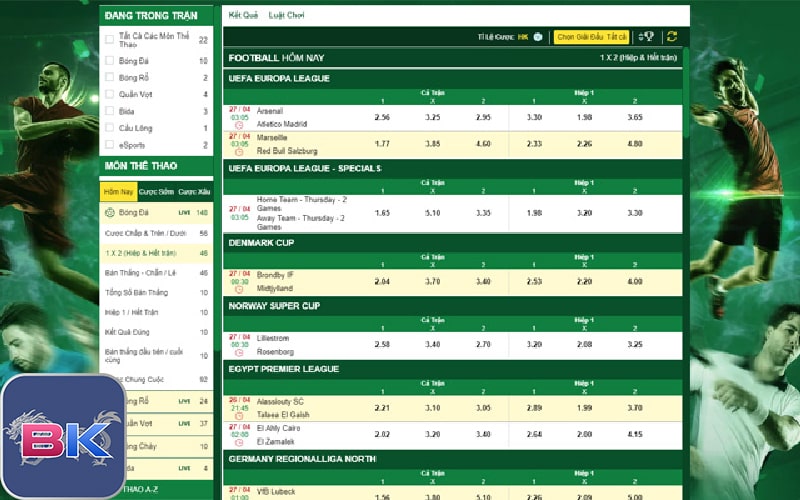This screenshot has width=800, height=500.
Task: Switch to the Cược Sớm tab
Action: tap(156, 192)
